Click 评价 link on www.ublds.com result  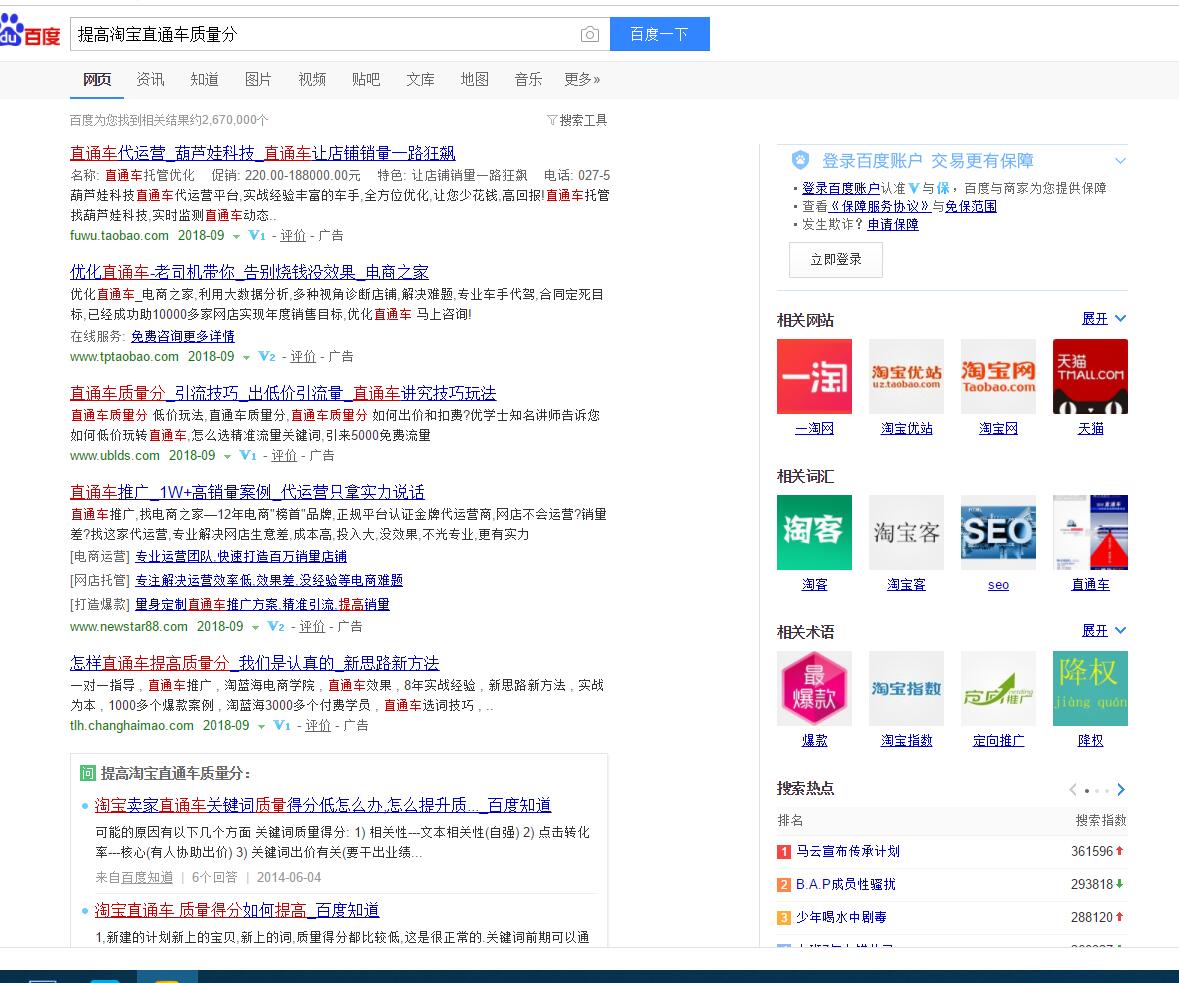pyautogui.click(x=284, y=456)
